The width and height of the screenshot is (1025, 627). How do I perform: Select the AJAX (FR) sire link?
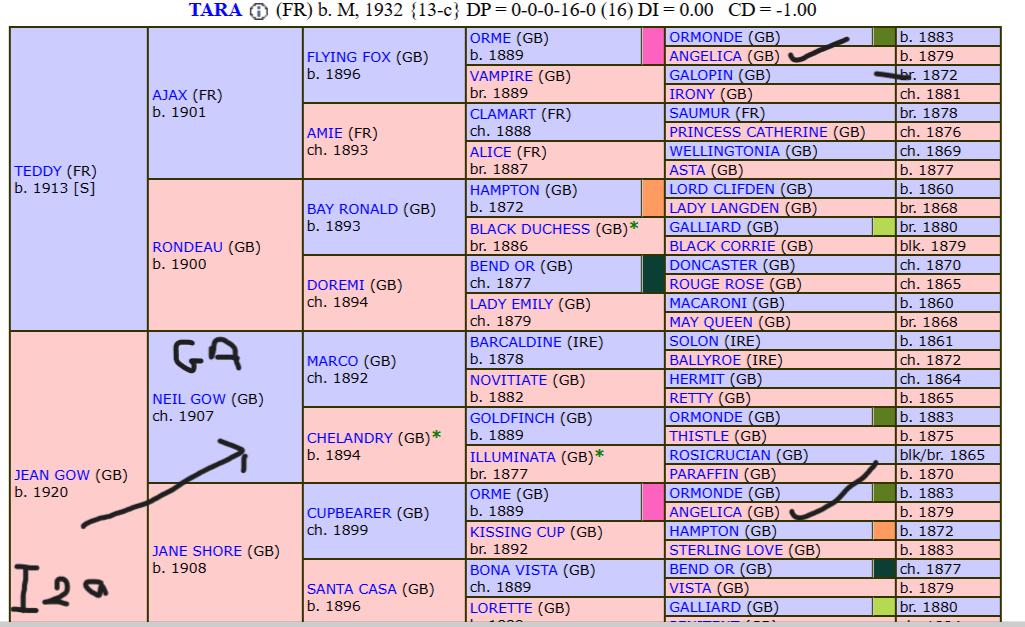coord(170,95)
